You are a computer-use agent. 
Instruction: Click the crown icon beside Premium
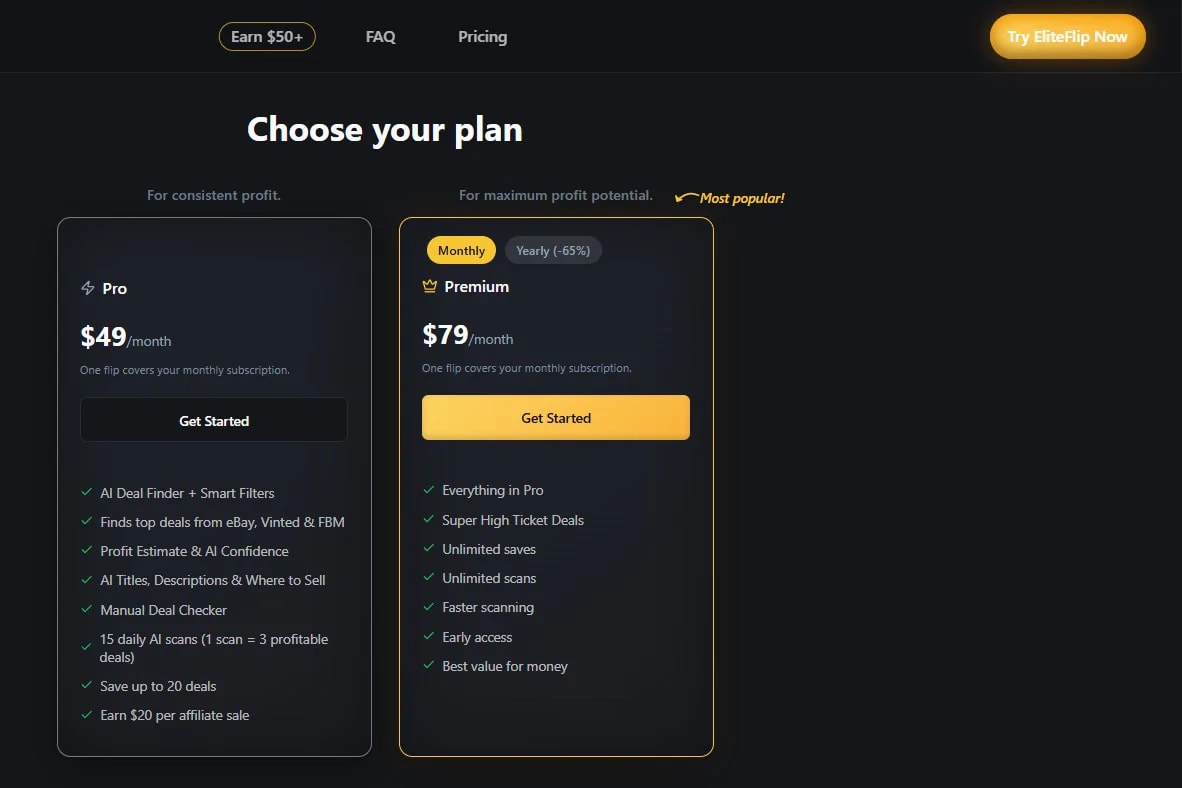pyautogui.click(x=430, y=286)
